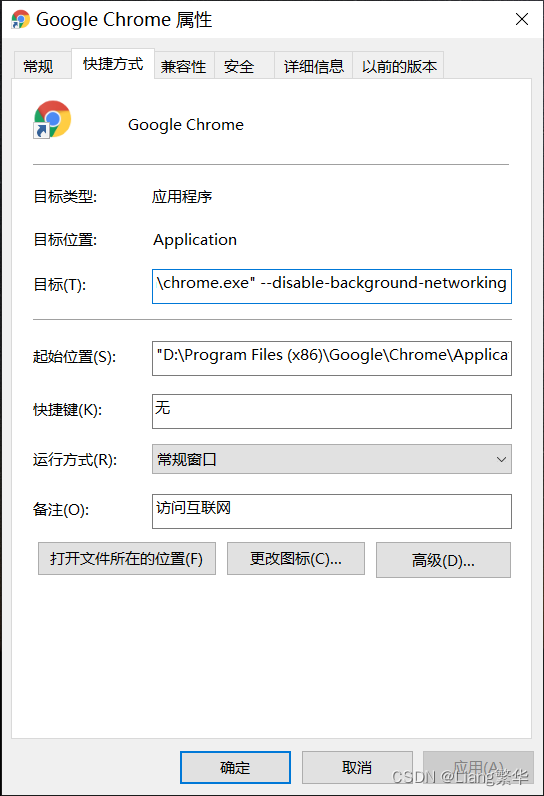Switch to the 常规 tab
Screen dimensions: 544x796
(x=41, y=65)
